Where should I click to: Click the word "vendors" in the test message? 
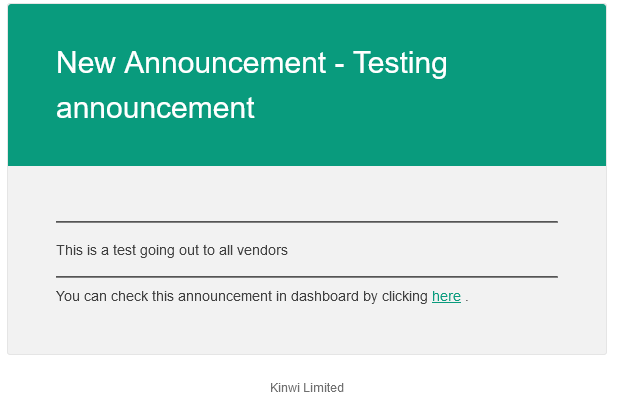(262, 250)
